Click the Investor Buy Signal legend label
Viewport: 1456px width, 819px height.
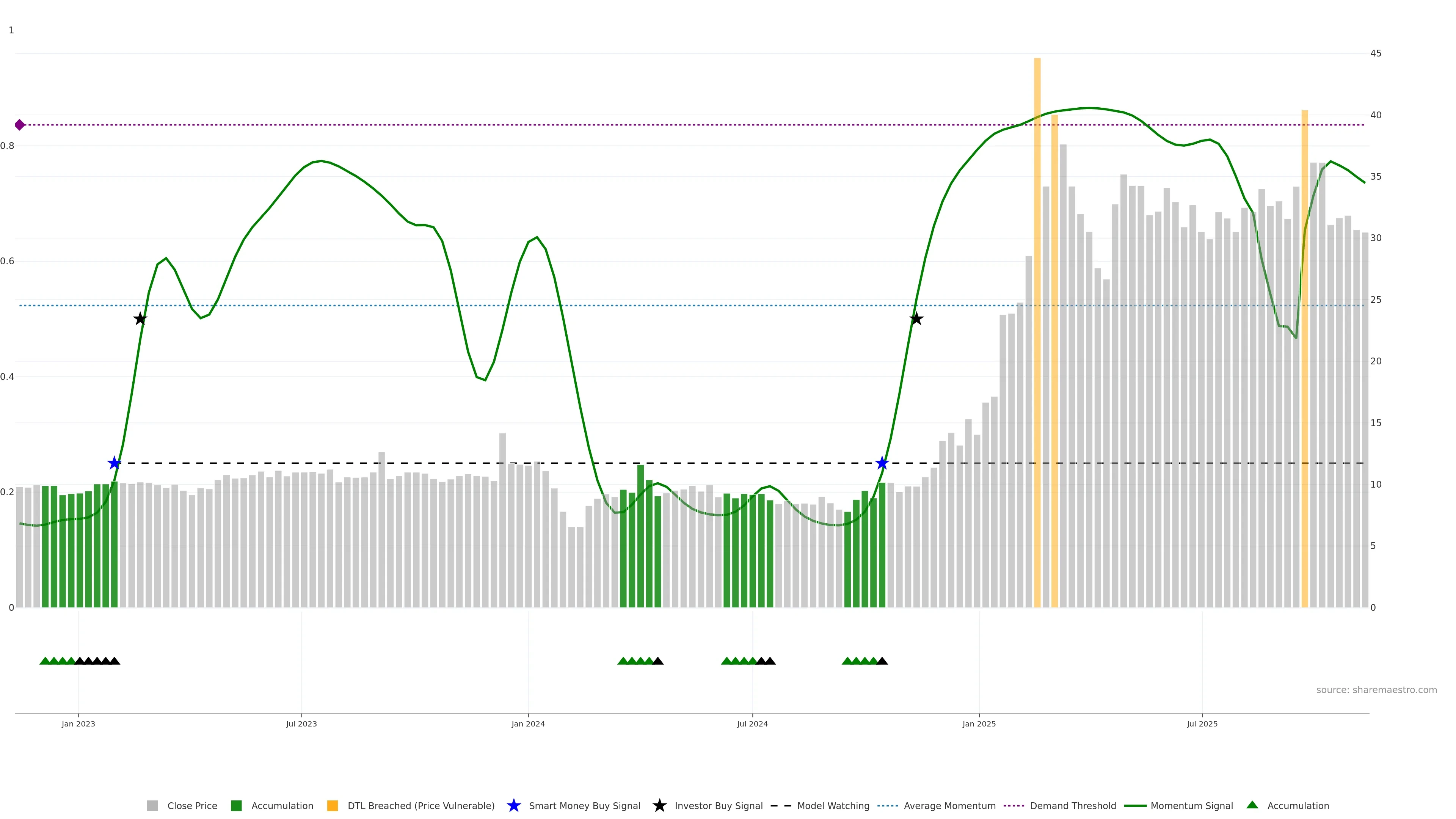pos(719,805)
